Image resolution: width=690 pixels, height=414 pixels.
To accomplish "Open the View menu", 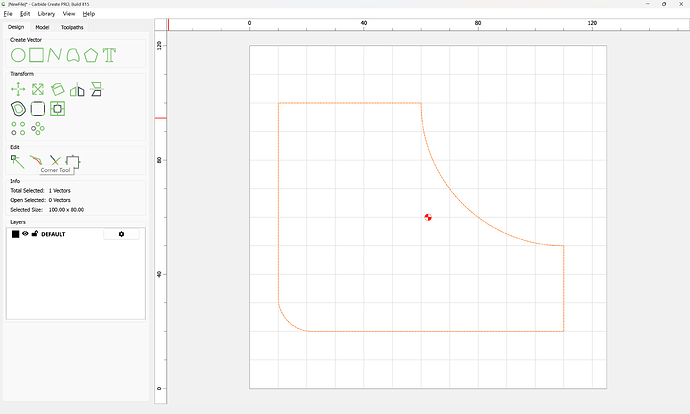I will point(69,14).
